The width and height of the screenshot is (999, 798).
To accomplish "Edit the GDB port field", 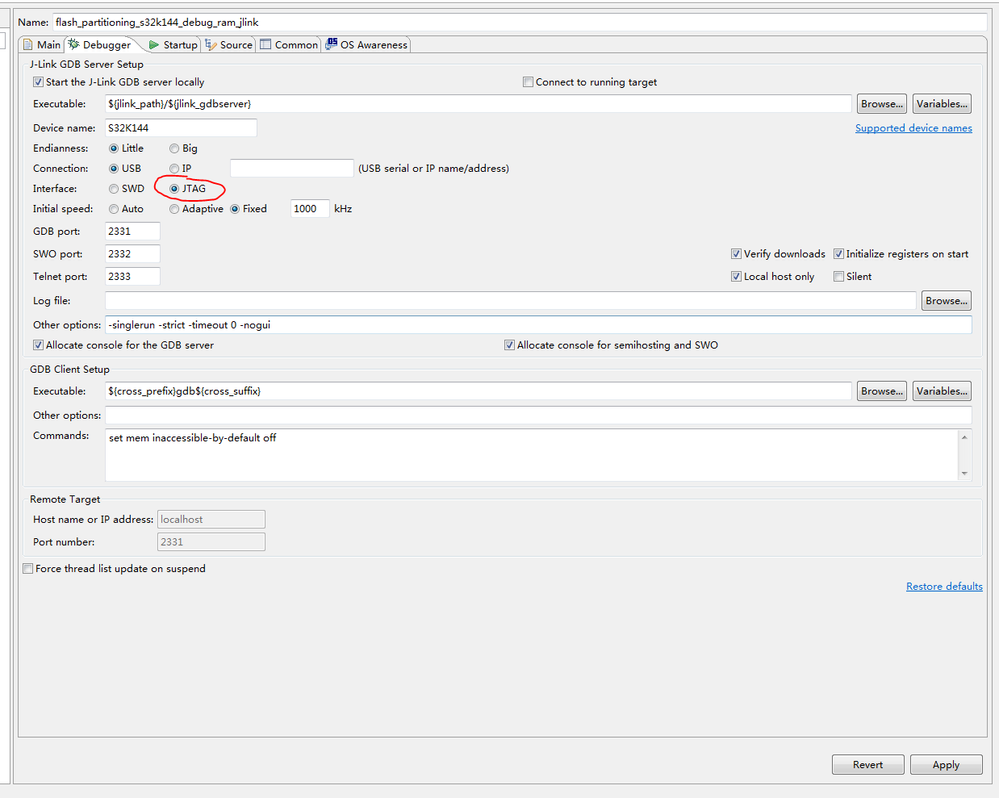I will click(x=133, y=231).
